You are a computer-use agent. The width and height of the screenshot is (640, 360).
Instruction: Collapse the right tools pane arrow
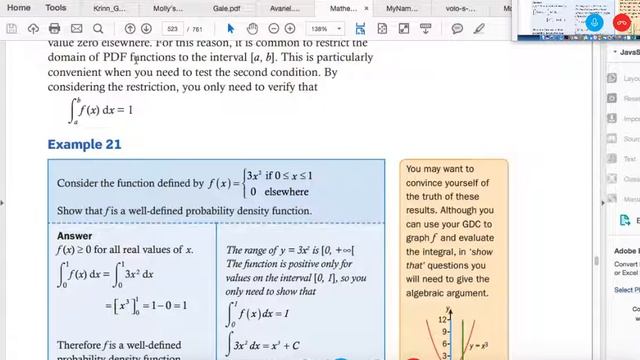603,202
